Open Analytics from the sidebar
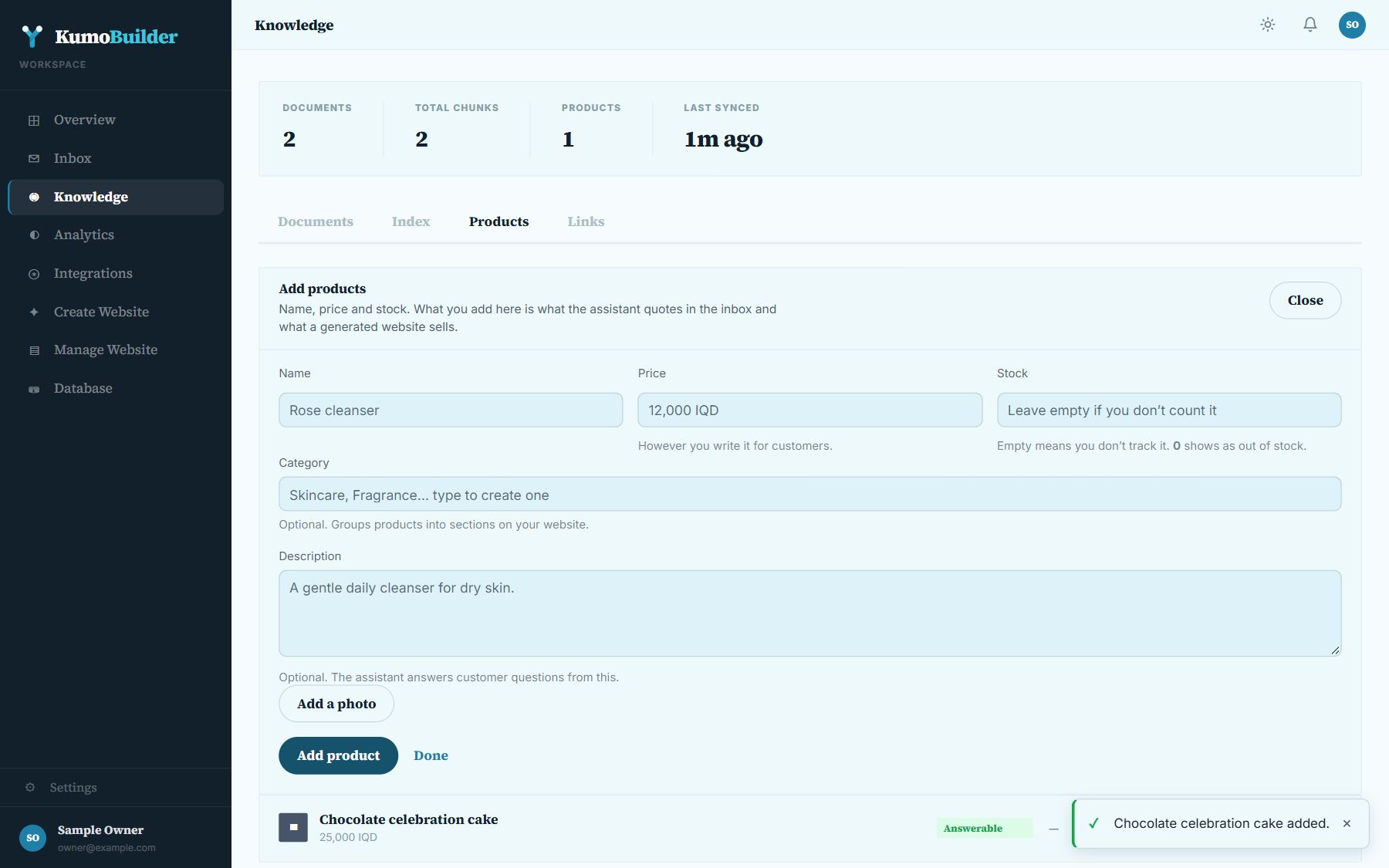Viewport: 1389px width, 868px height. tap(116, 235)
